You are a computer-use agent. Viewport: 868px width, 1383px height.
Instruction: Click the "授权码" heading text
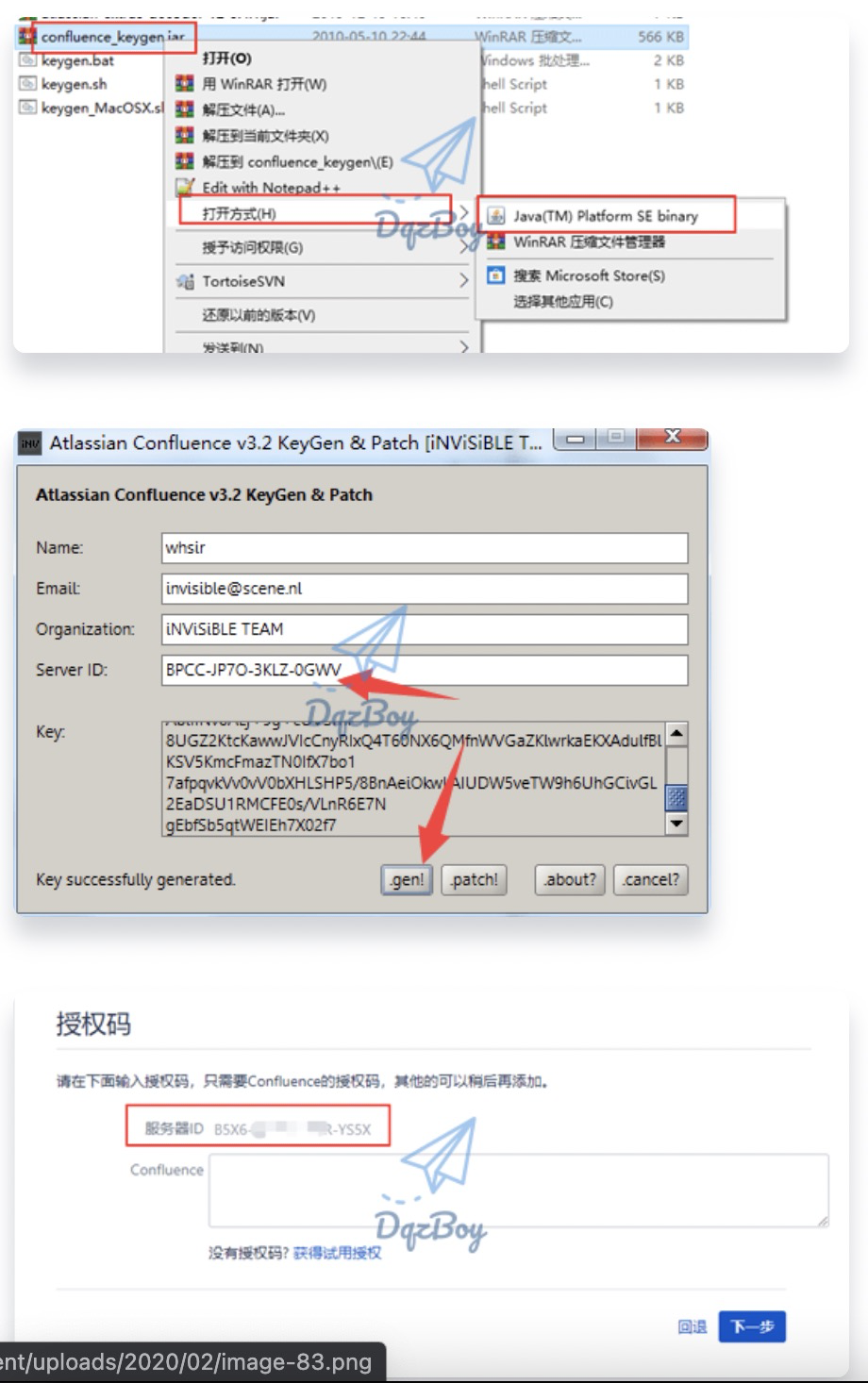pyautogui.click(x=93, y=1024)
